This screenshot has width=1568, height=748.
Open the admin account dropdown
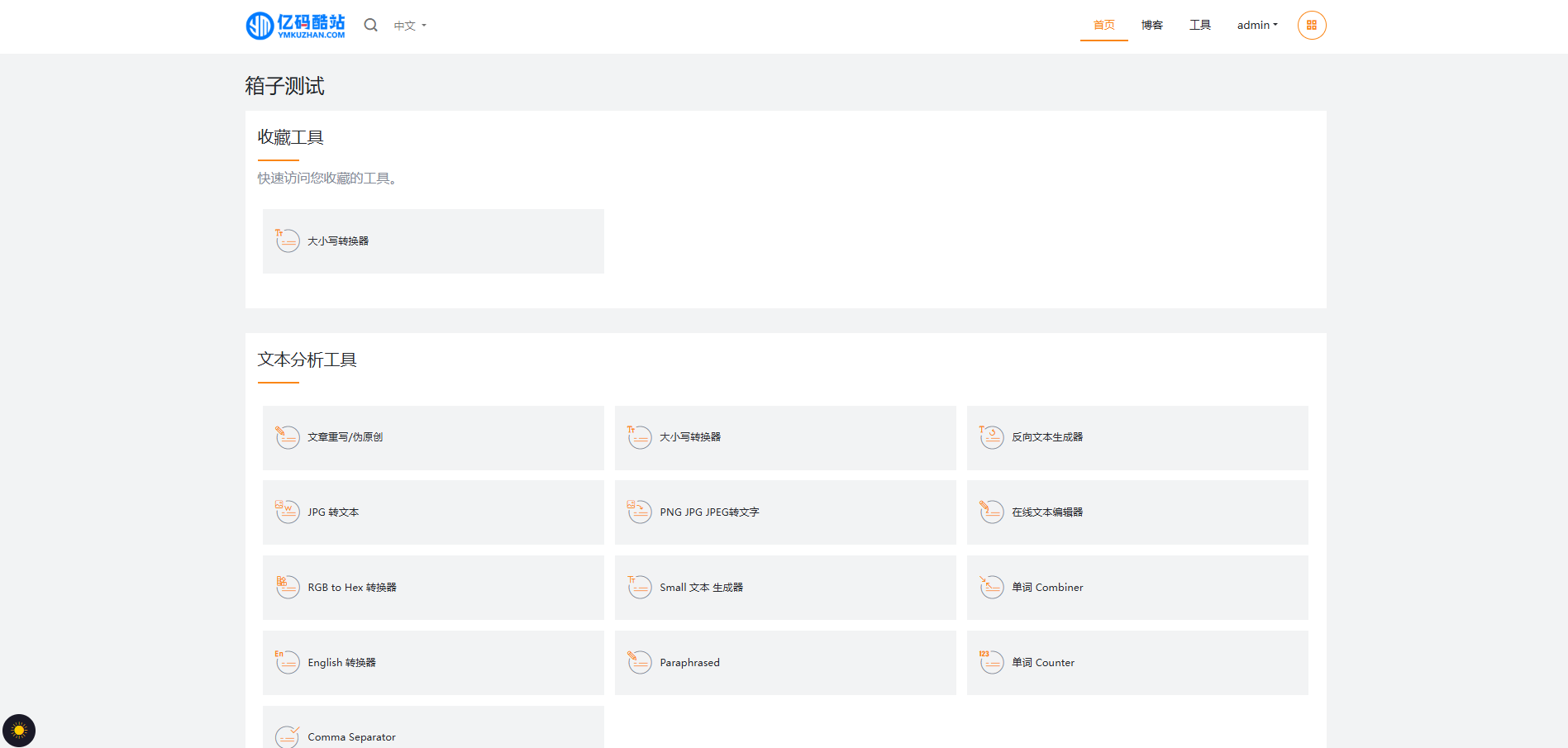click(1256, 26)
